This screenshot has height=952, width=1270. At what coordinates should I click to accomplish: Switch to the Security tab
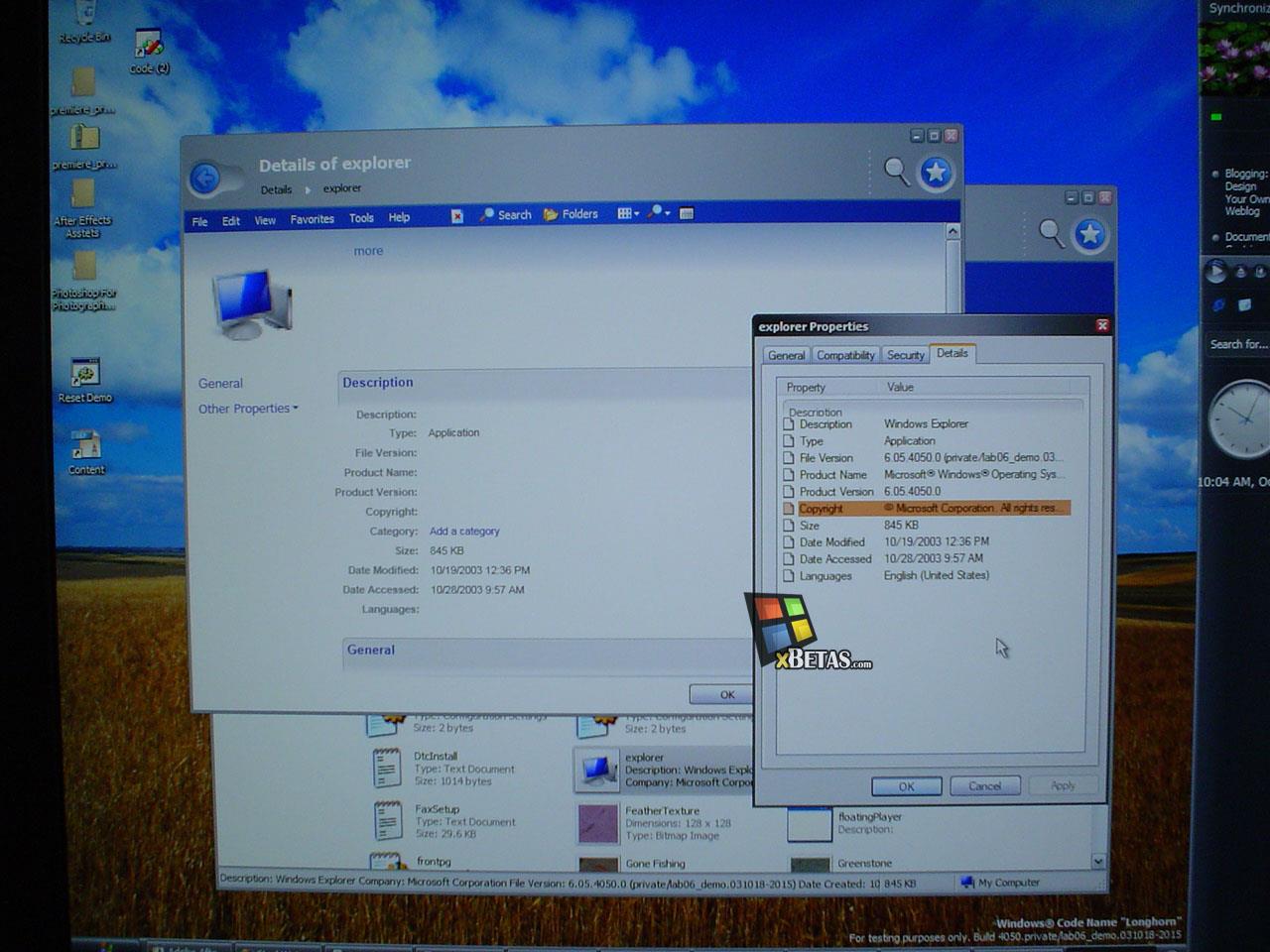tap(905, 354)
